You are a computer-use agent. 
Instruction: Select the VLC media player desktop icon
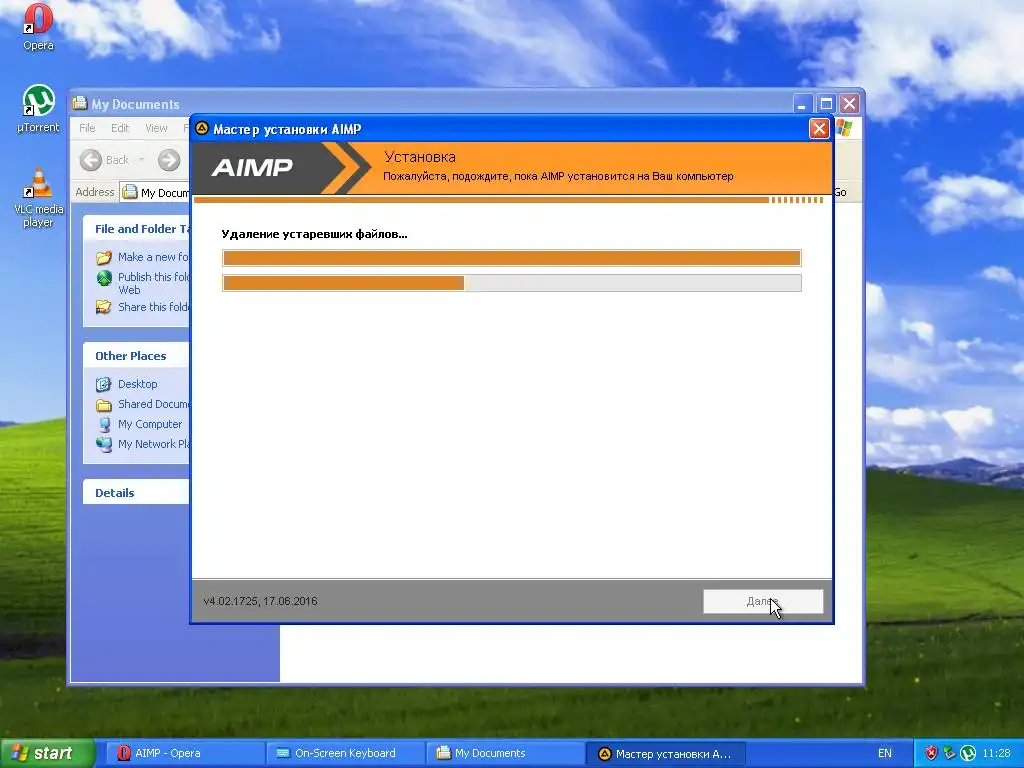[x=39, y=196]
